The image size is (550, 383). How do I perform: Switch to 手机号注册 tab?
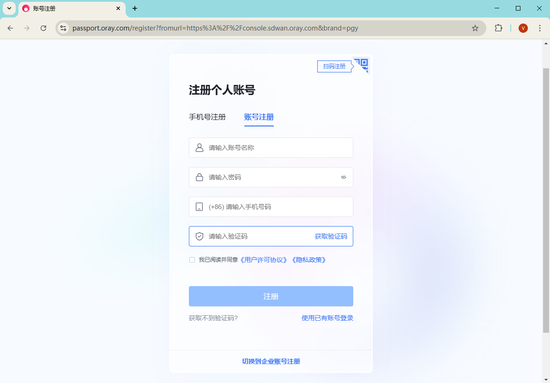(207, 117)
